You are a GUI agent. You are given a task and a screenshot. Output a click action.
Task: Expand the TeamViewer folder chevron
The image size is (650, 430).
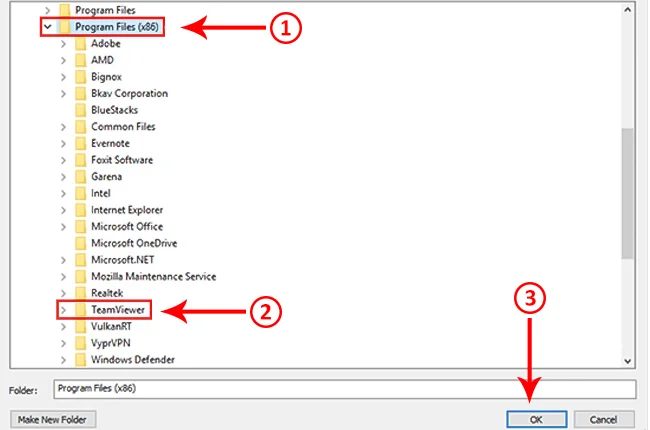[63, 310]
